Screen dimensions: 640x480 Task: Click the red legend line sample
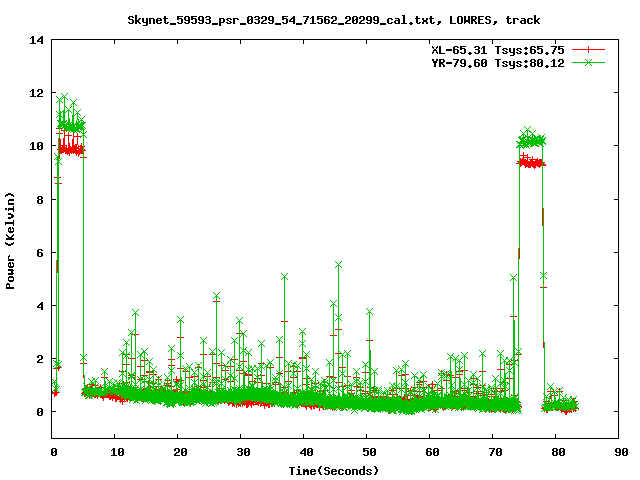[x=588, y=50]
